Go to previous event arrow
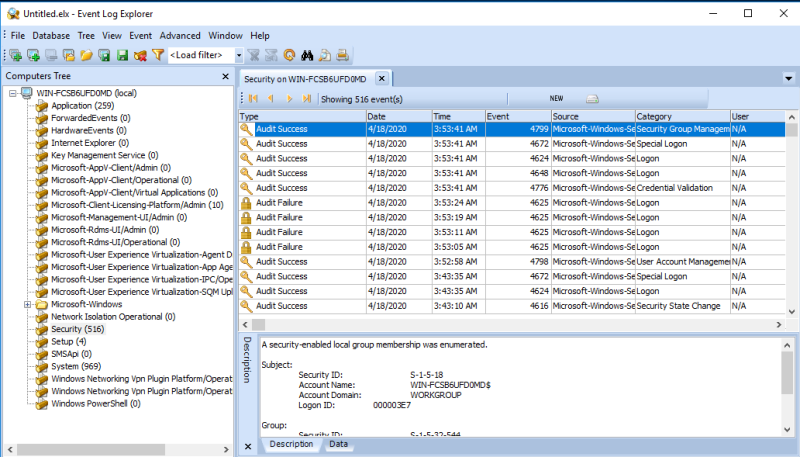The width and height of the screenshot is (800, 457). [x=271, y=98]
